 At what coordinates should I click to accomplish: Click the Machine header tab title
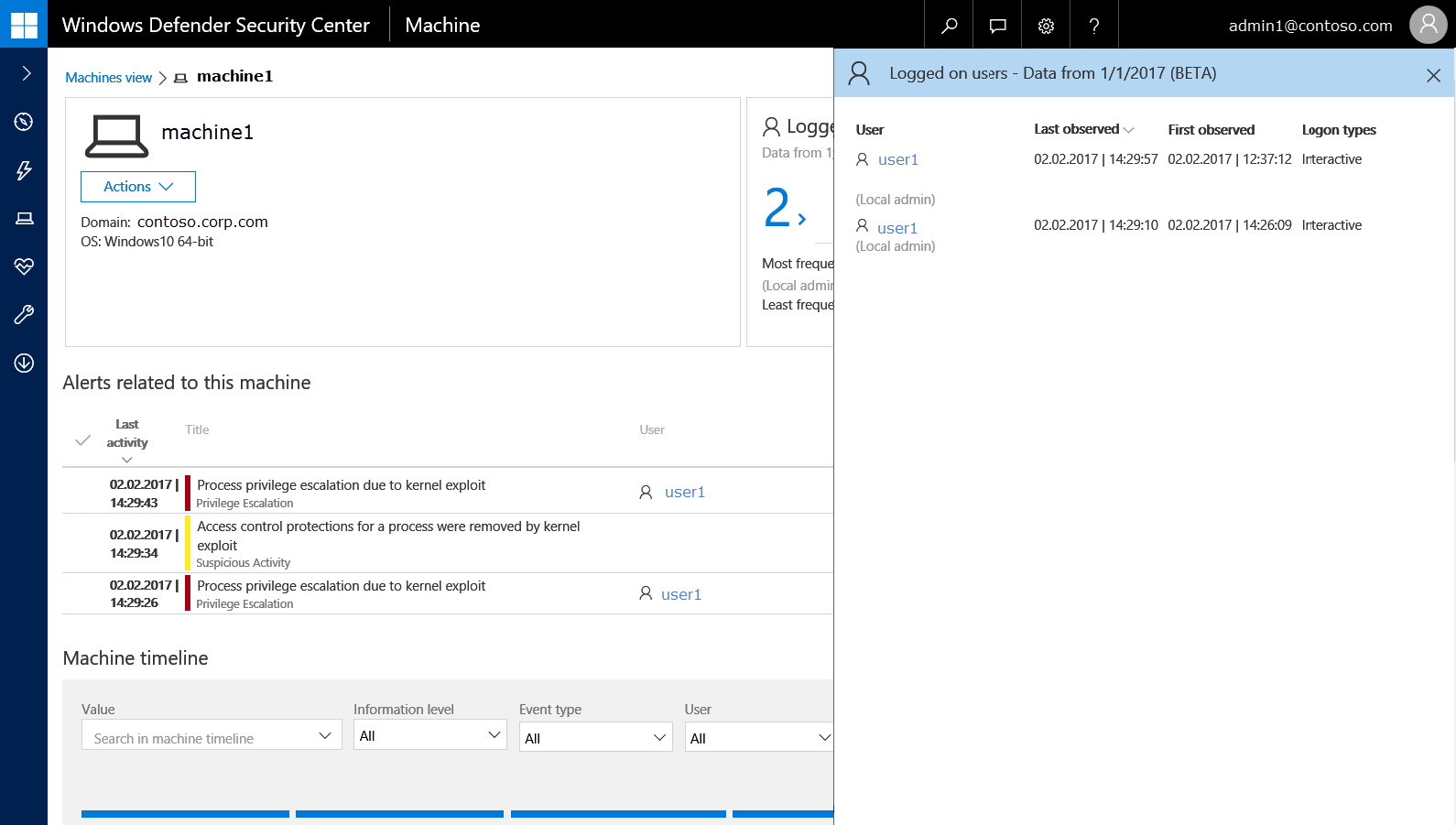click(442, 25)
